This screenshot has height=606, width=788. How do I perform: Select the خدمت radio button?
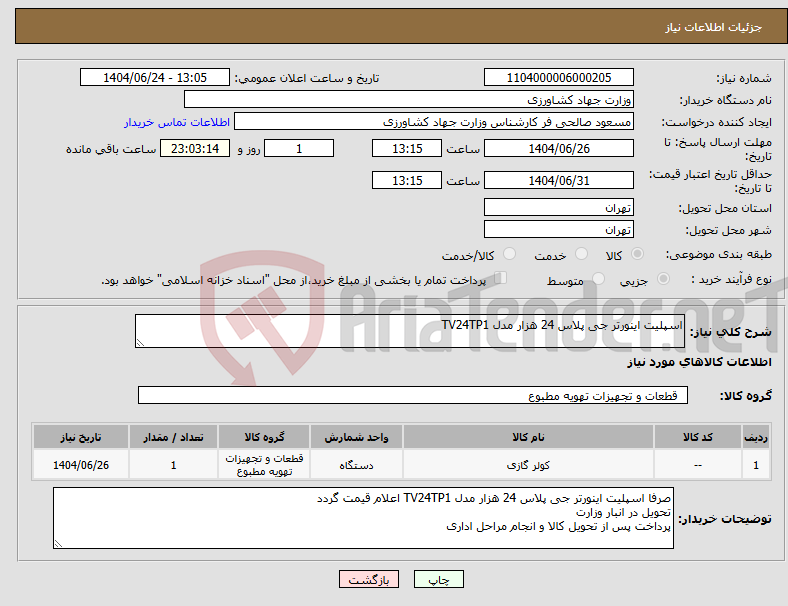coord(581,254)
